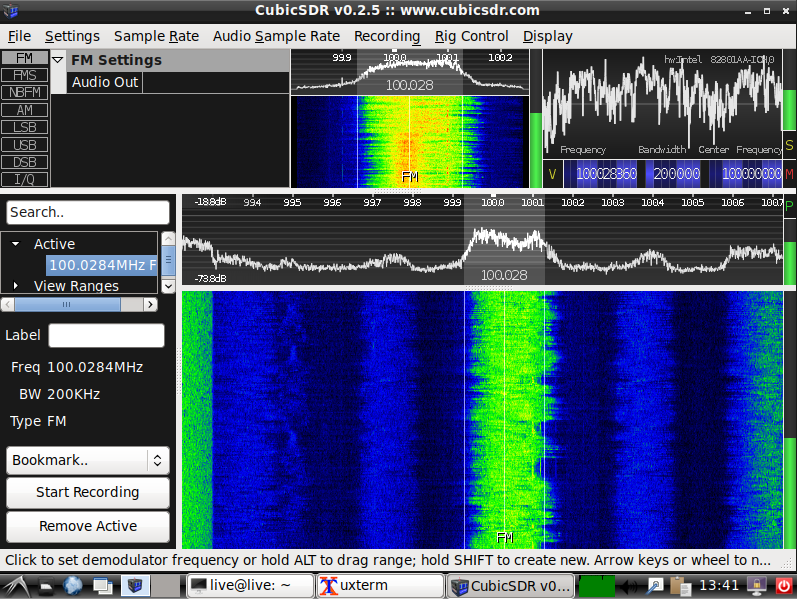This screenshot has width=797, height=599.
Task: Open the magnifier search tray icon
Action: point(655,586)
